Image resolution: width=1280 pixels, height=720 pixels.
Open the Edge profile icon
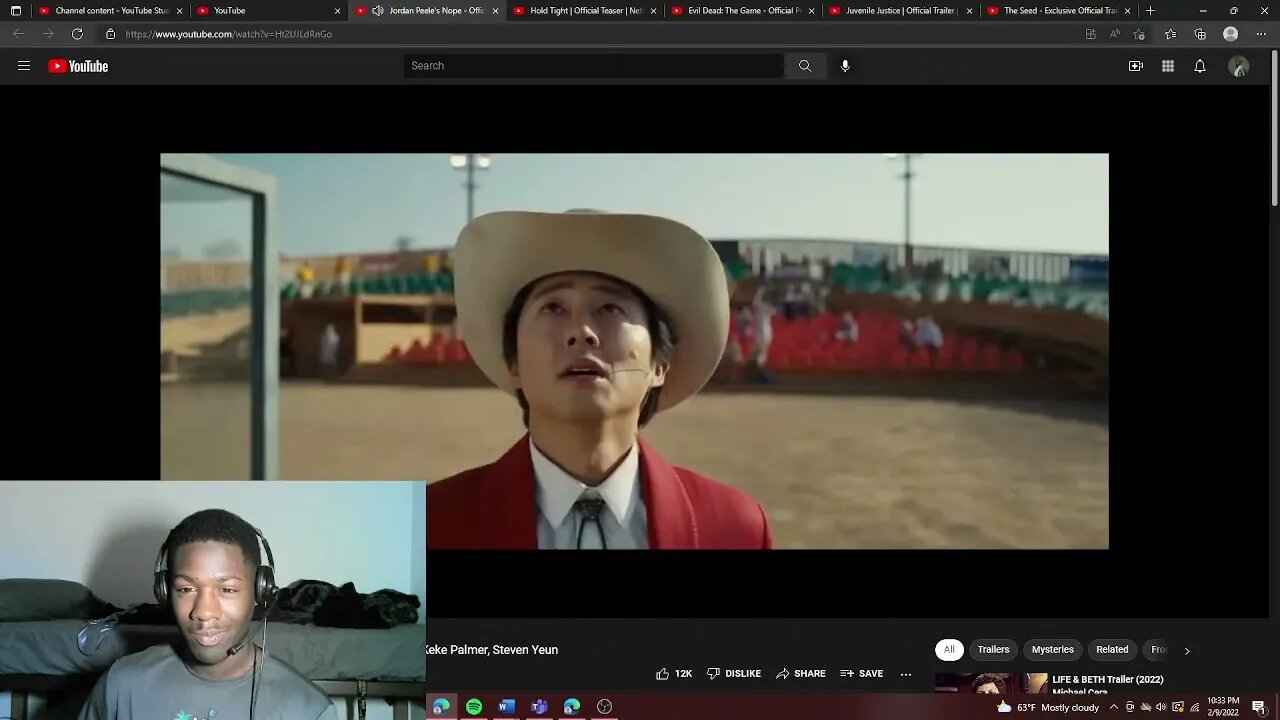pyautogui.click(x=1231, y=34)
